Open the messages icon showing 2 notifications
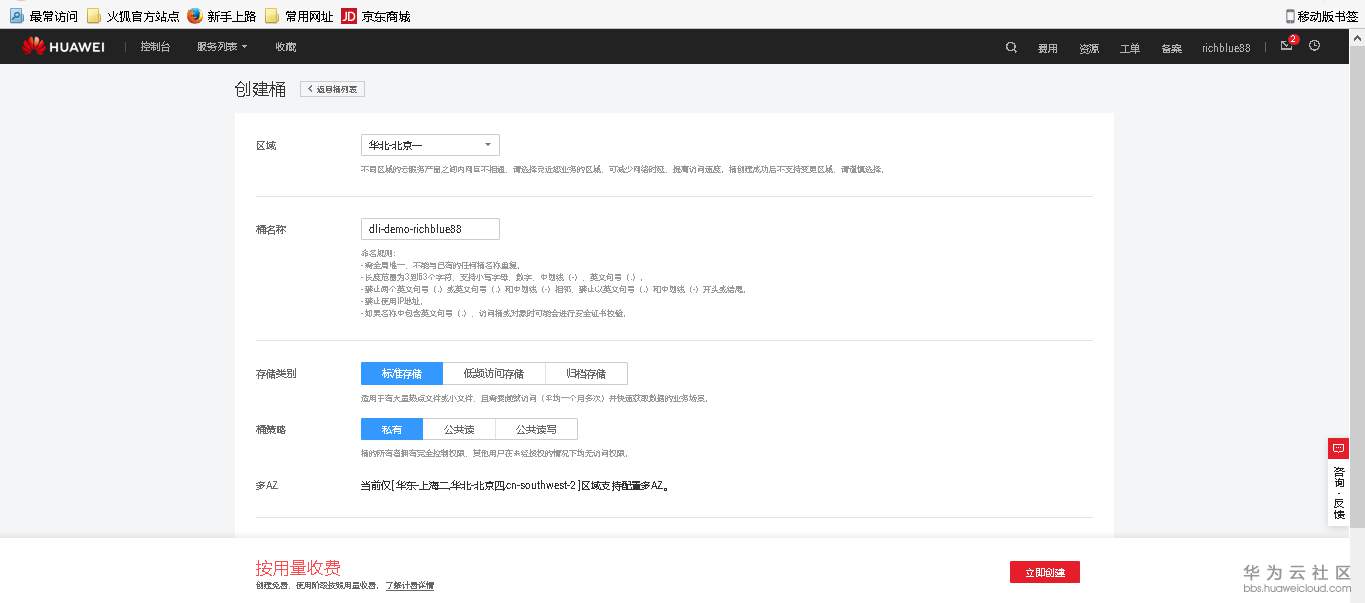1365x603 pixels. pyautogui.click(x=1287, y=47)
